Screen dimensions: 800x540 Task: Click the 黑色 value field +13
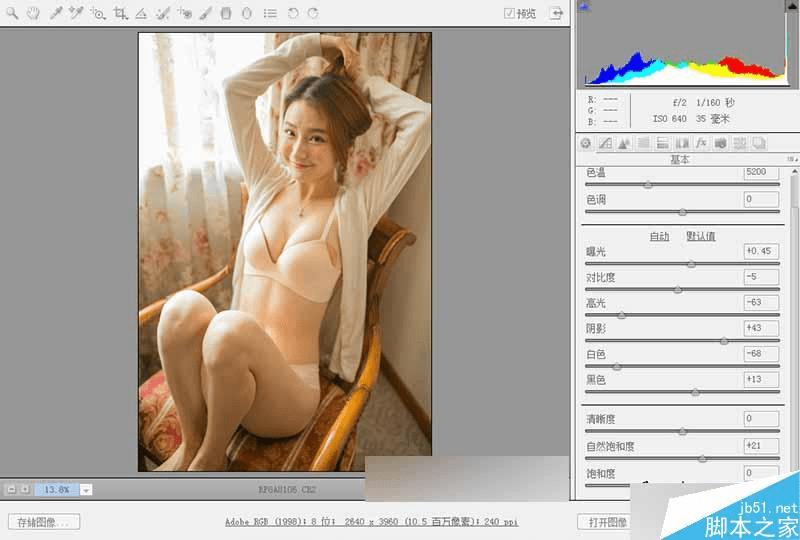pyautogui.click(x=761, y=379)
